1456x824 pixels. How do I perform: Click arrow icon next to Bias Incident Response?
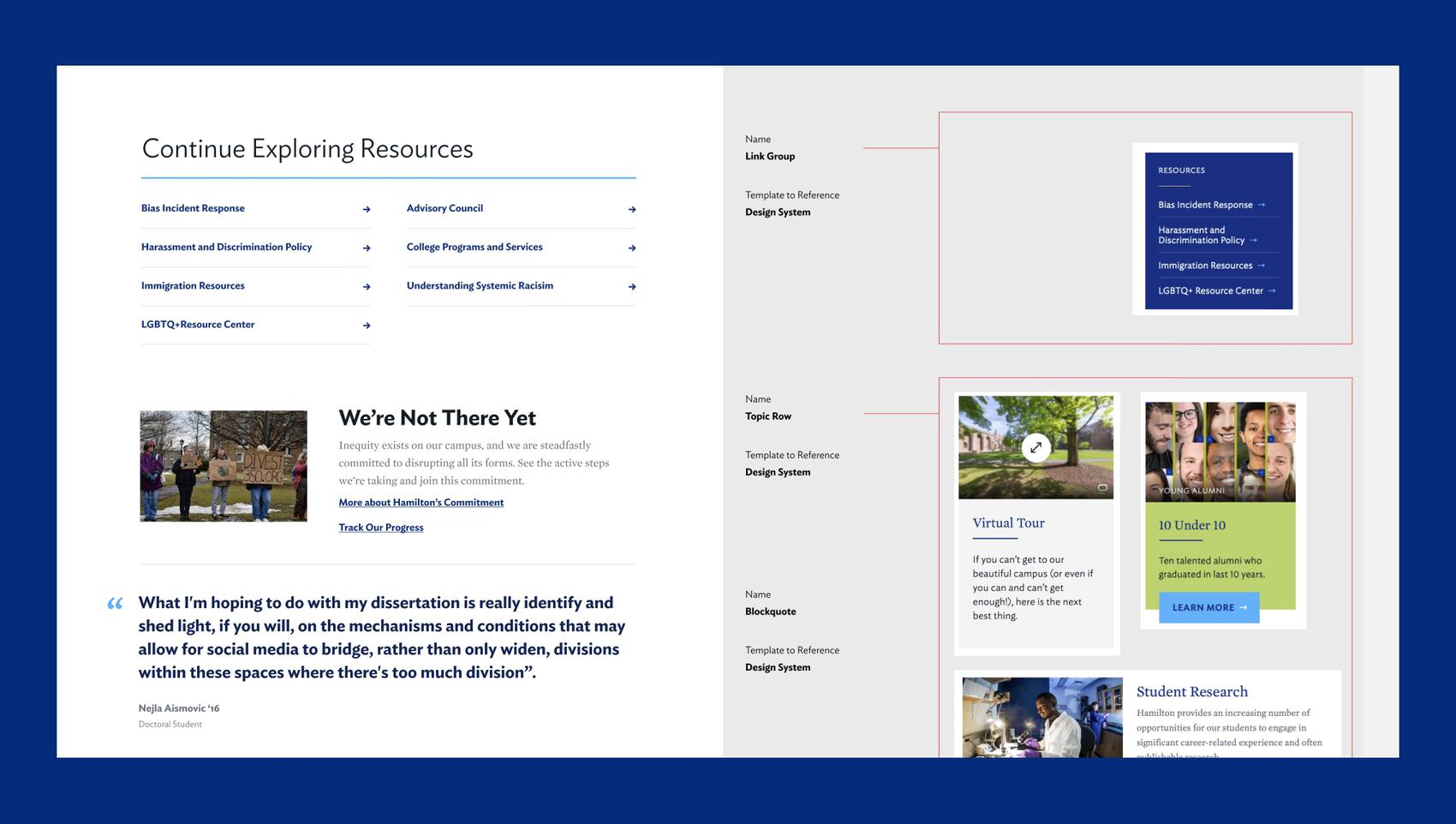tap(367, 209)
